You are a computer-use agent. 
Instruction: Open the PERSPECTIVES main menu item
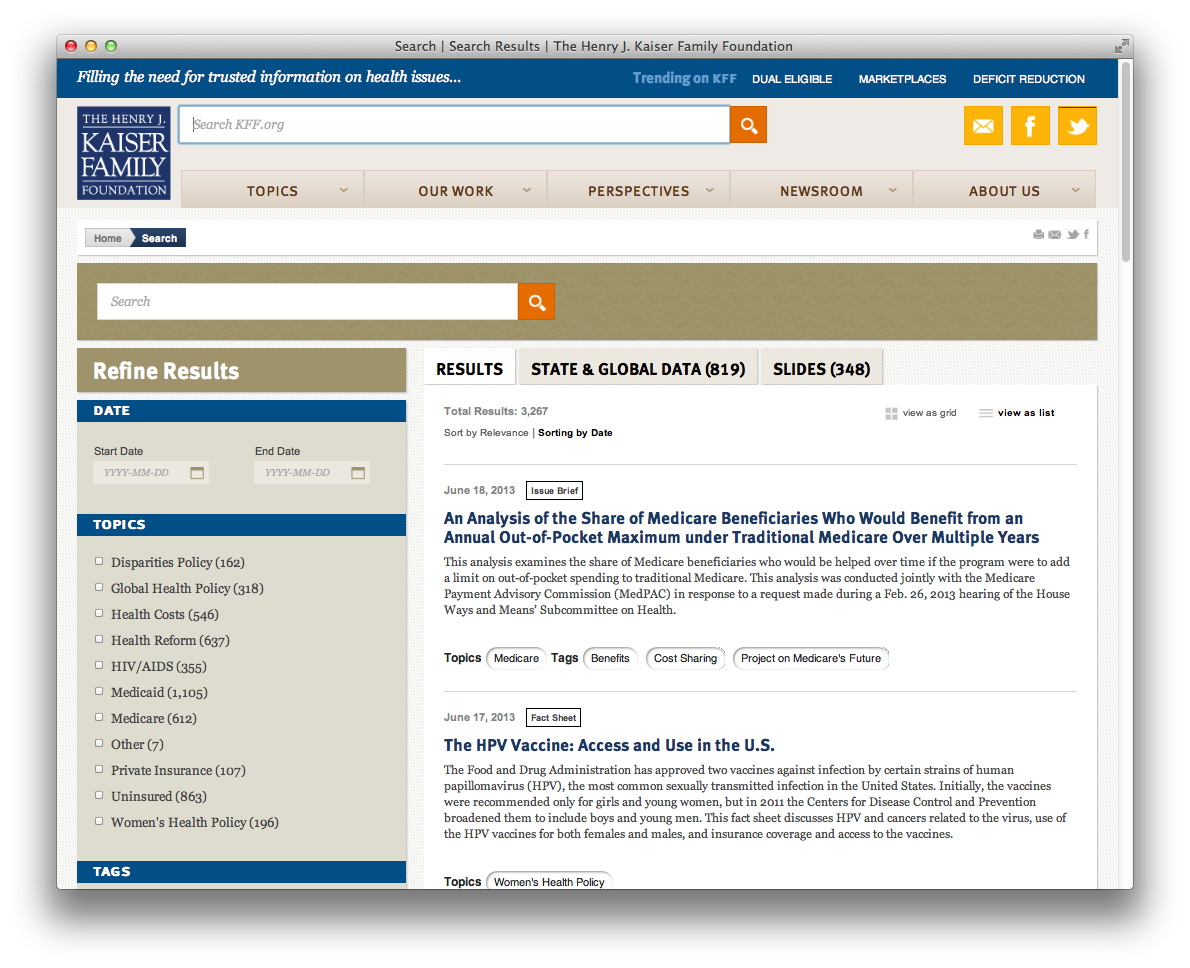click(x=639, y=191)
